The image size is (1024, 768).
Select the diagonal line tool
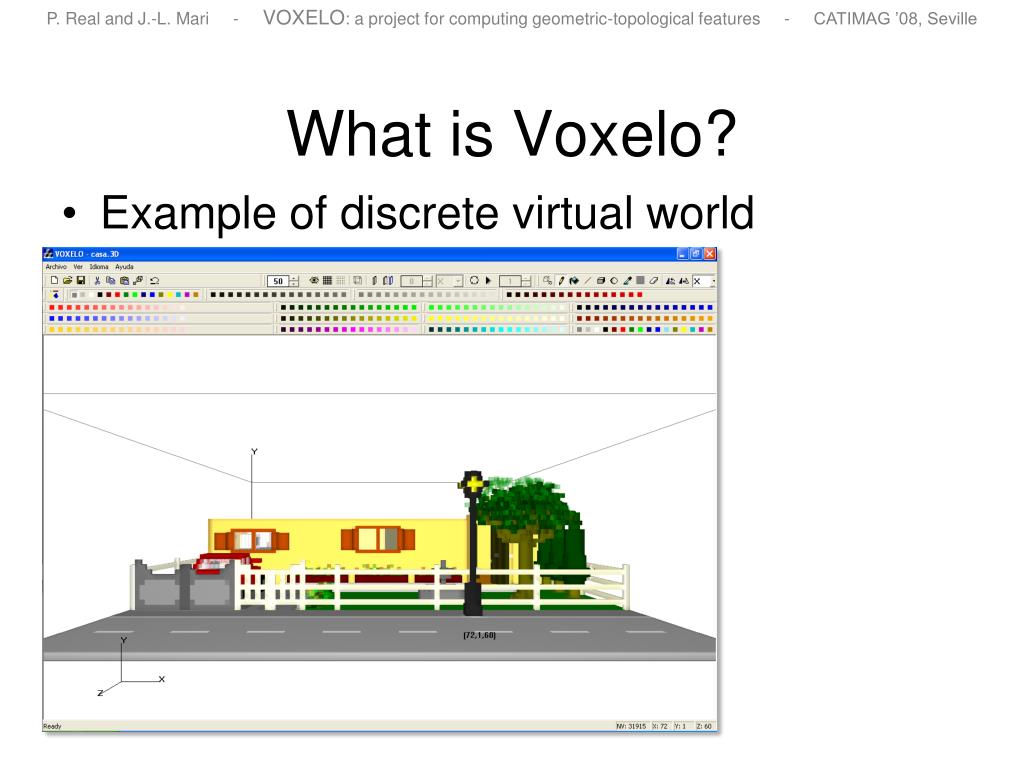(x=588, y=281)
